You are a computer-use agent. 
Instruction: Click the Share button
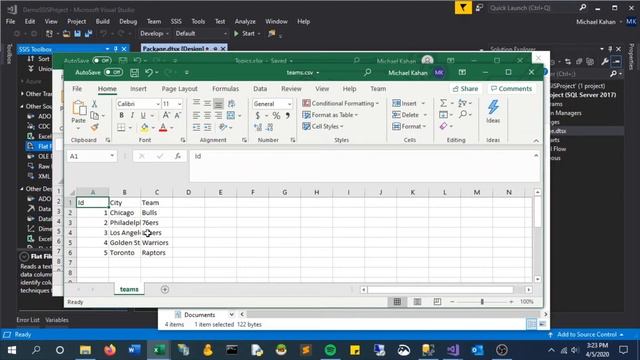pyautogui.click(x=465, y=89)
